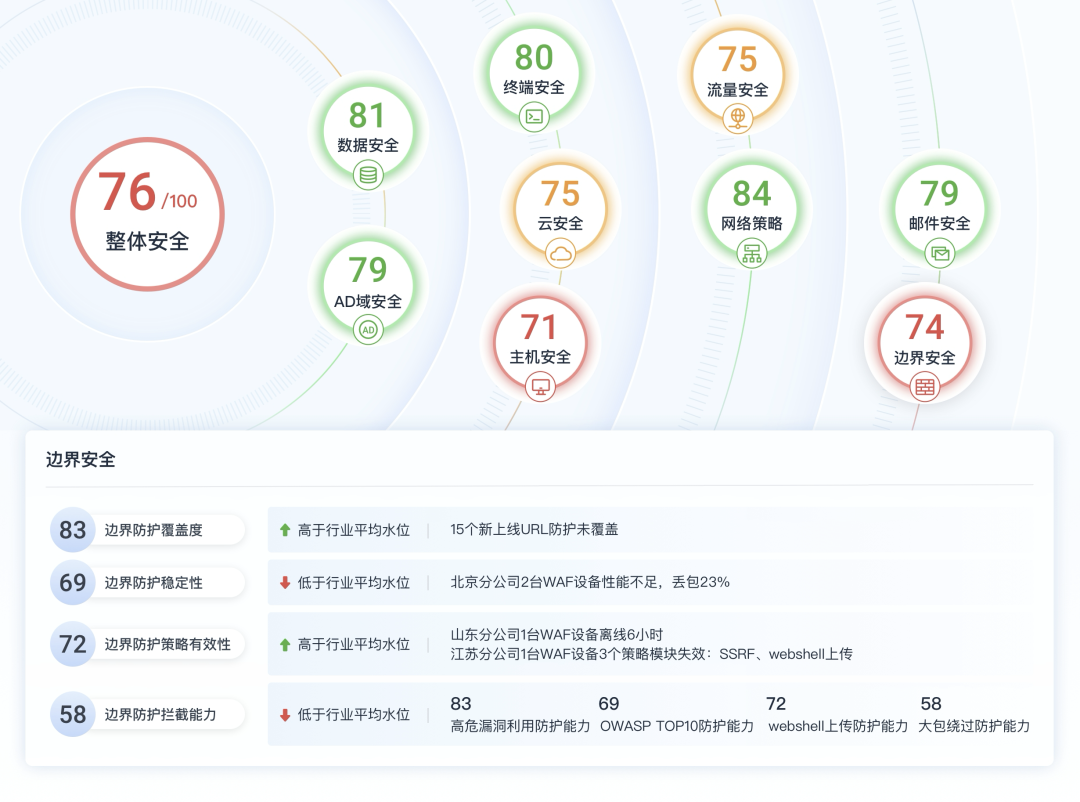This screenshot has height=802, width=1080.
Task: Select the 邮件安全 79 score bubble
Action: (940, 209)
